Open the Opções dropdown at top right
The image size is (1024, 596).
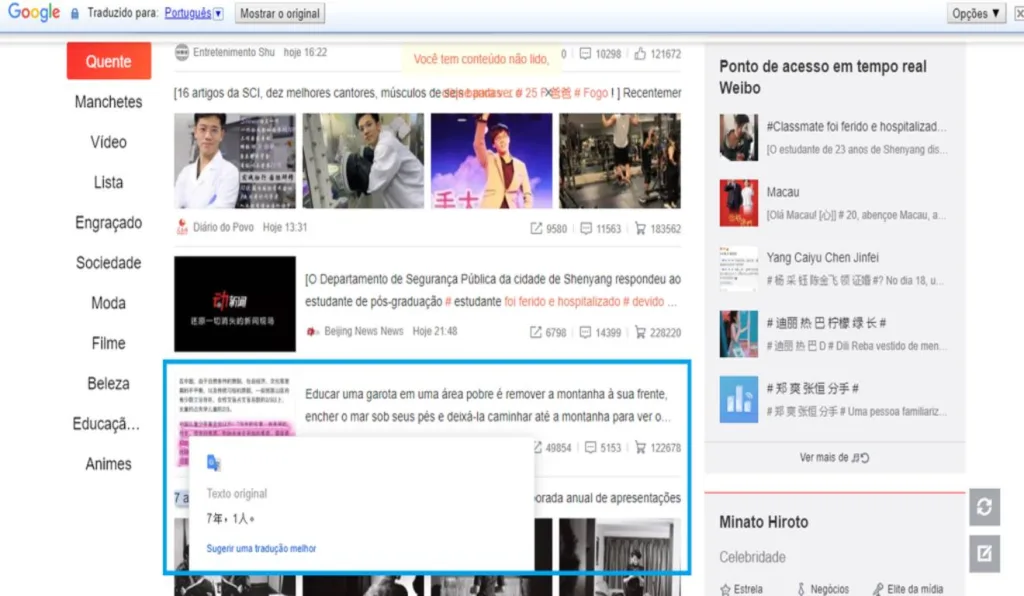pyautogui.click(x=976, y=13)
